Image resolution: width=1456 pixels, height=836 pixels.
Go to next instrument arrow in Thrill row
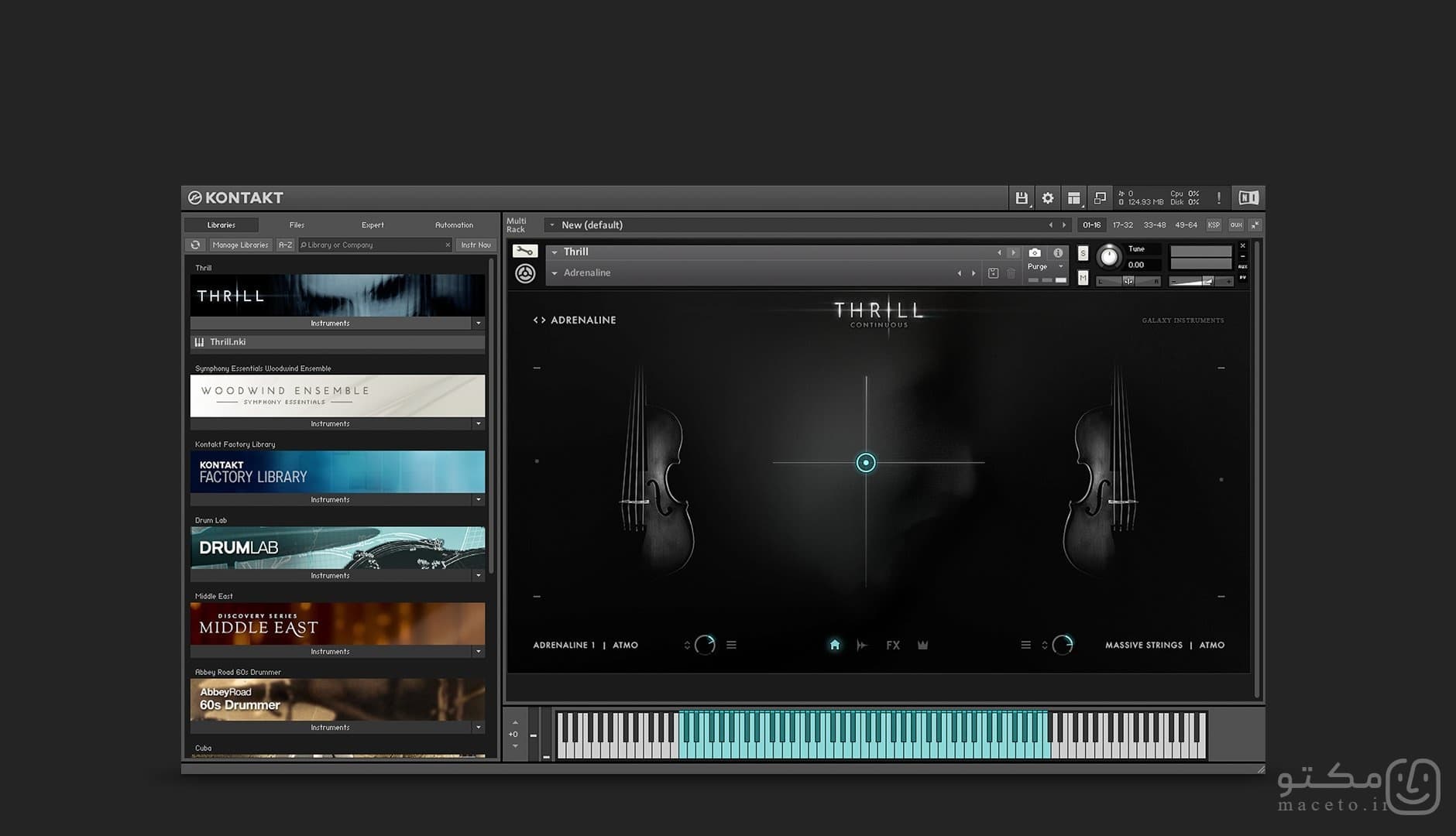(x=1013, y=252)
